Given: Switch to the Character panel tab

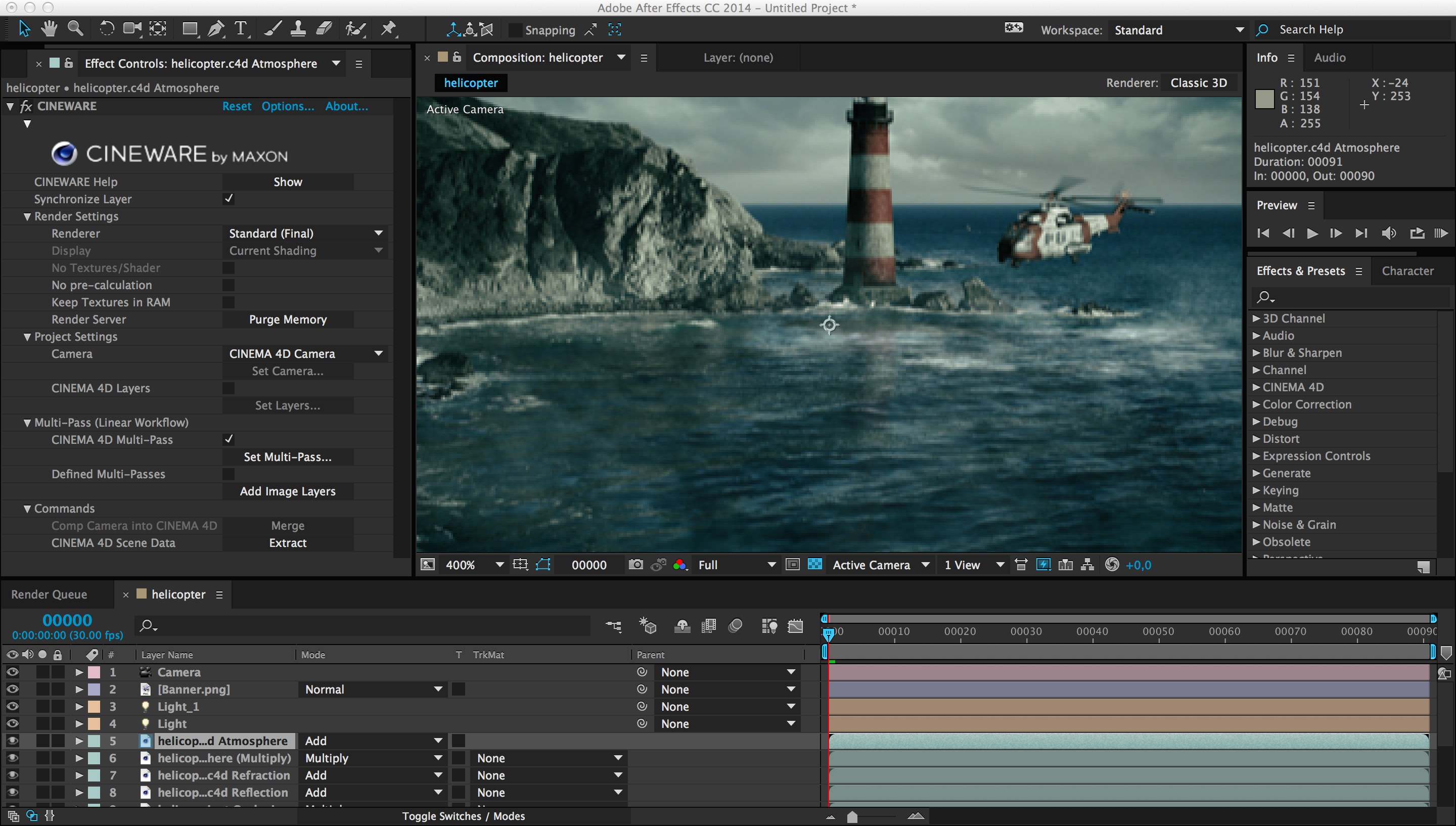Looking at the screenshot, I should (1407, 270).
